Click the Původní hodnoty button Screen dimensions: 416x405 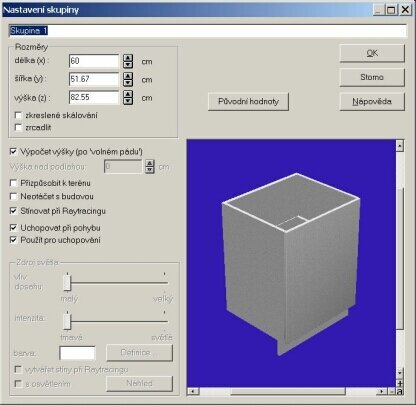click(x=248, y=101)
